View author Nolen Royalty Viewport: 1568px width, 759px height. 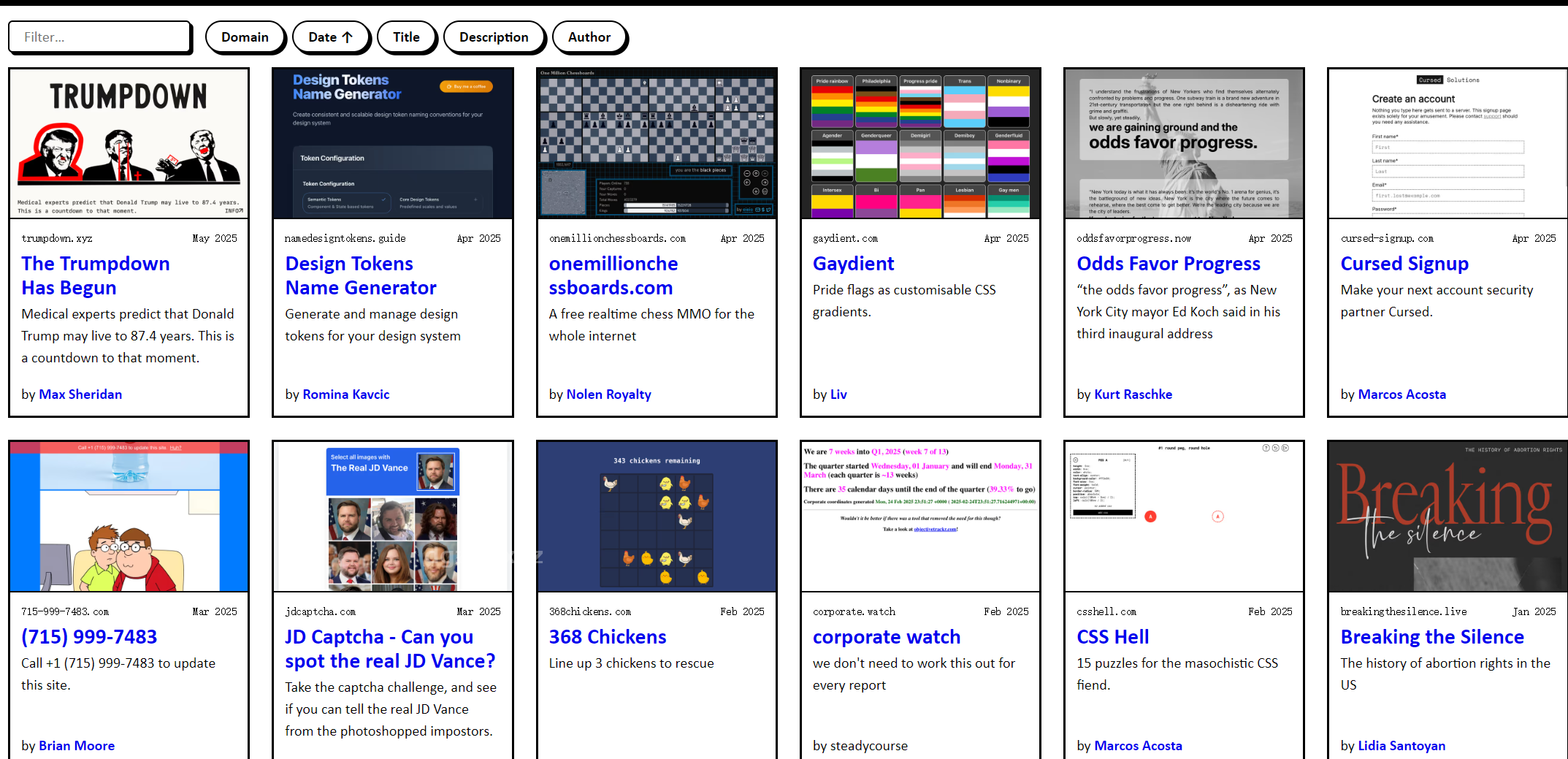click(x=609, y=394)
